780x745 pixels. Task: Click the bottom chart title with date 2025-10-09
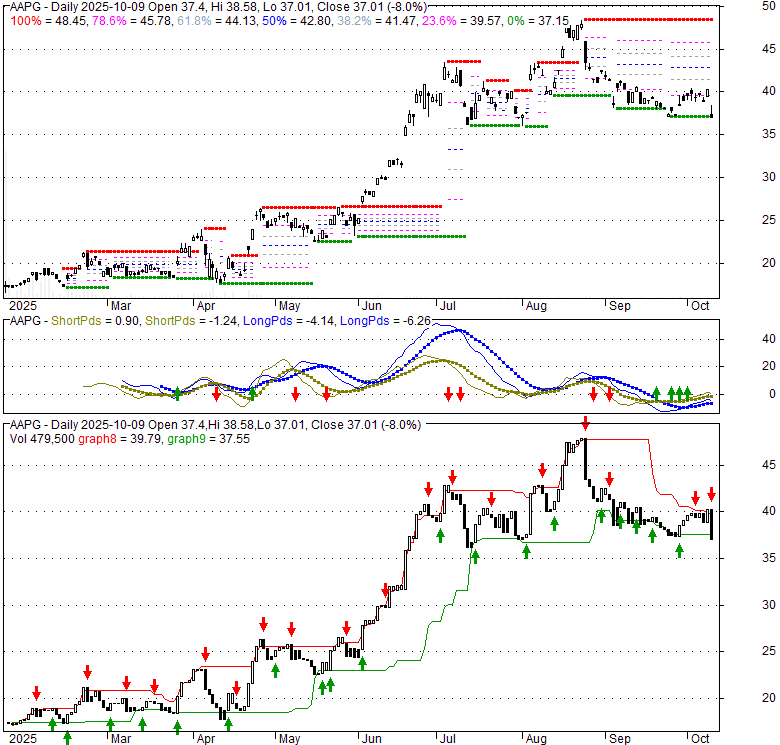[215, 425]
